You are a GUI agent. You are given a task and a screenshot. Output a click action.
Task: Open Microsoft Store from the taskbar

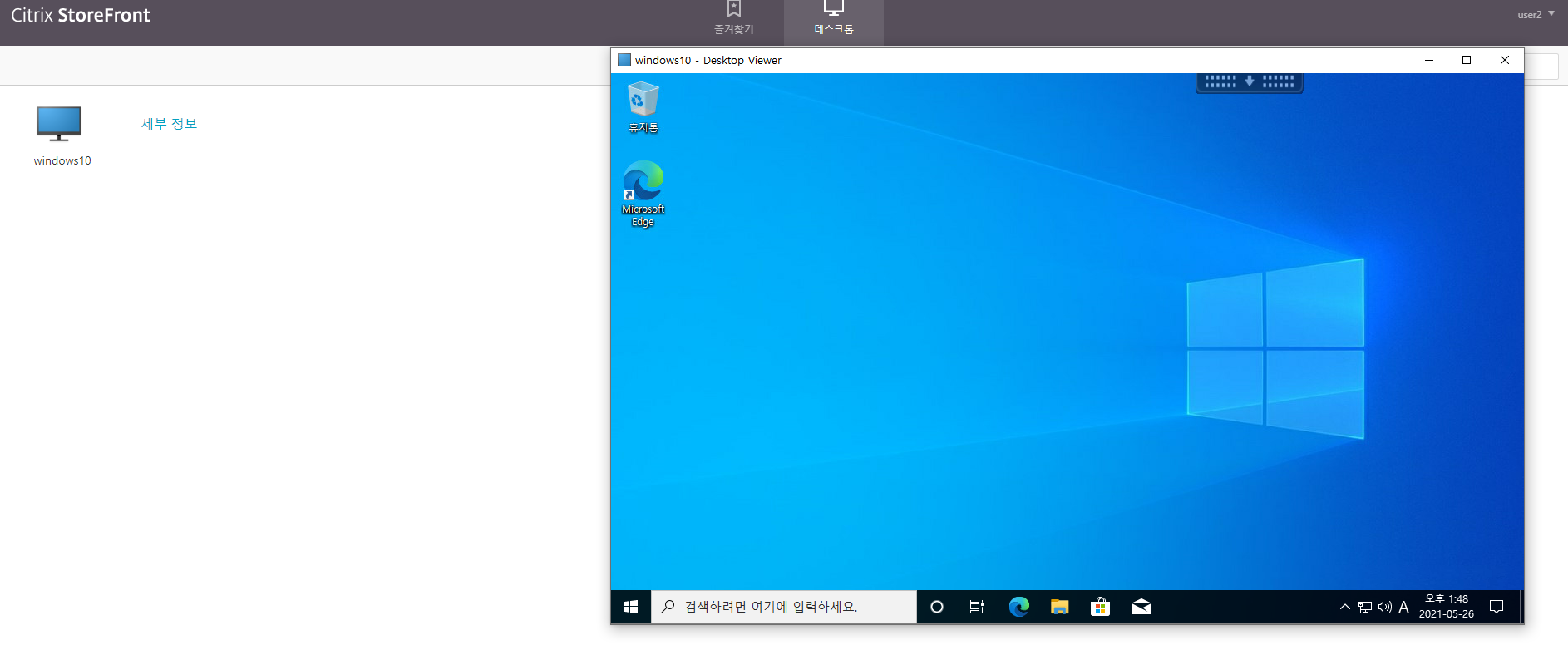point(1100,607)
